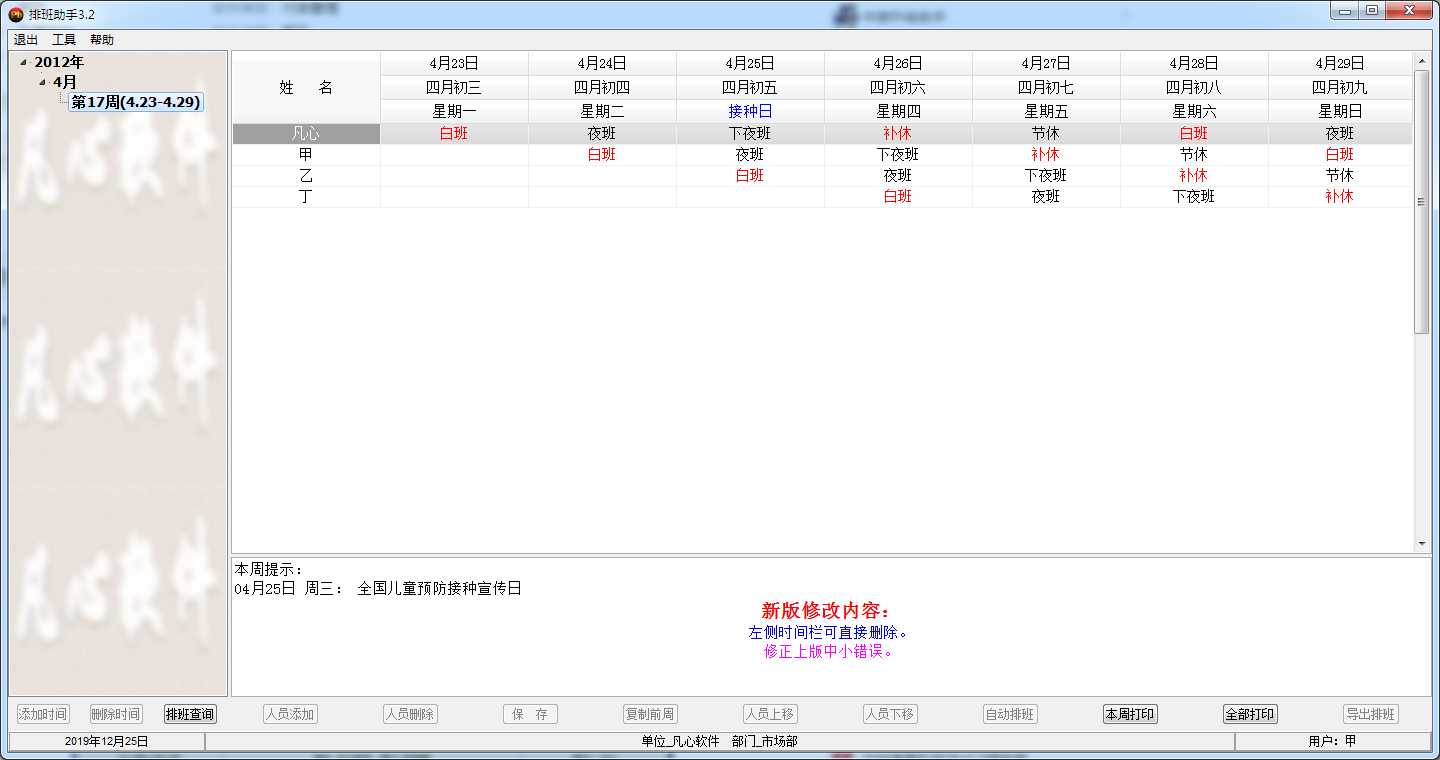Click the 本周打印 button

(1130, 714)
